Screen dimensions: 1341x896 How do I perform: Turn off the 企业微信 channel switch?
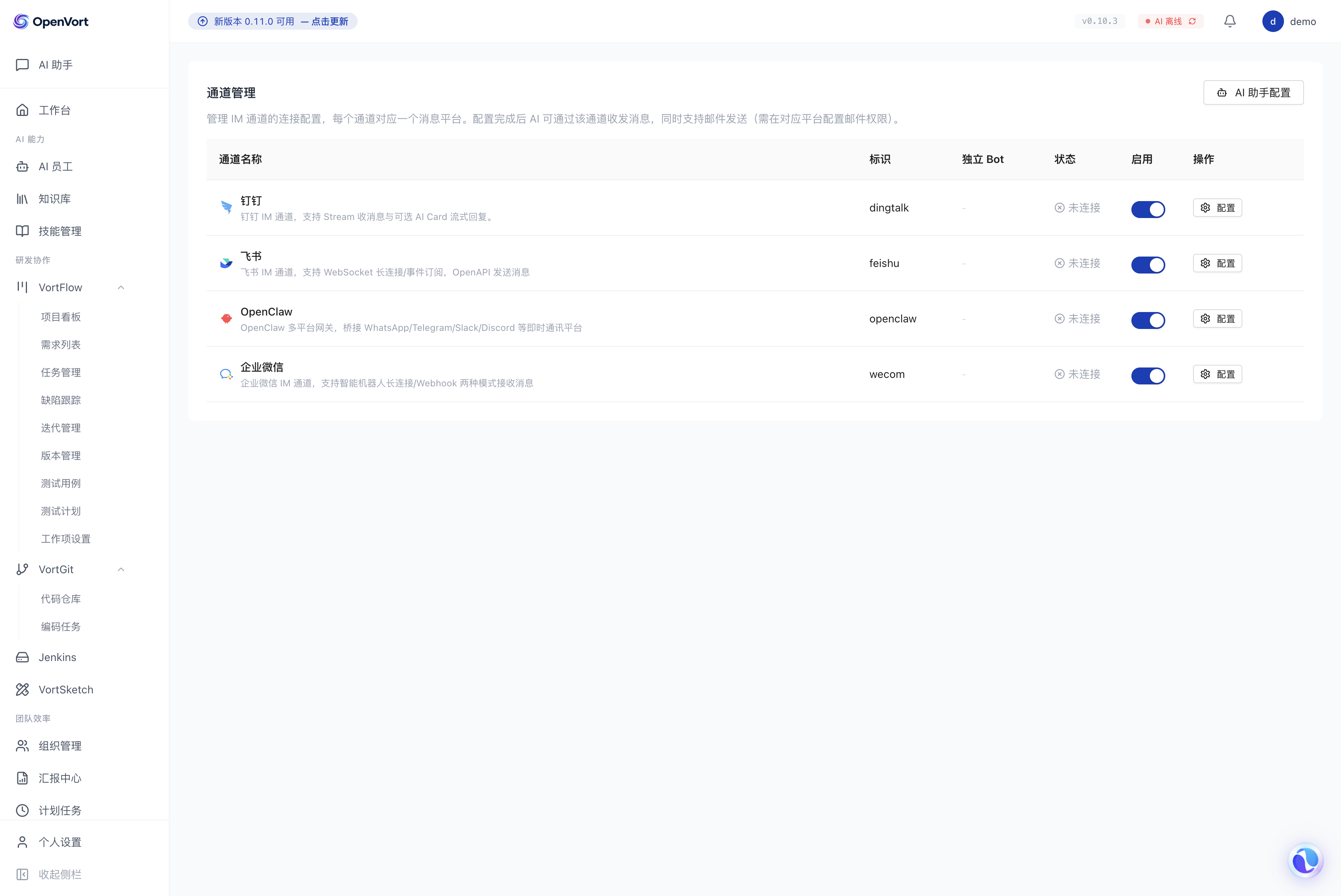click(x=1148, y=376)
